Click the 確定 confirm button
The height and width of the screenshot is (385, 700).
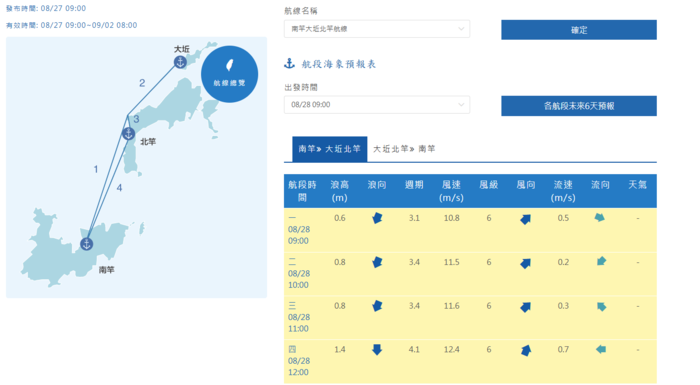[579, 30]
